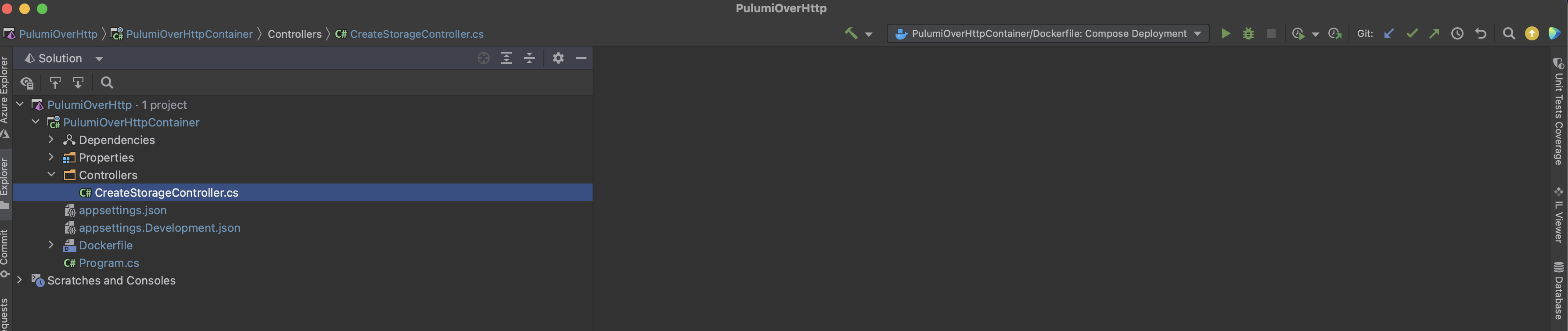This screenshot has height=331, width=1568.
Task: Click the green Debug bug icon
Action: (x=1248, y=33)
